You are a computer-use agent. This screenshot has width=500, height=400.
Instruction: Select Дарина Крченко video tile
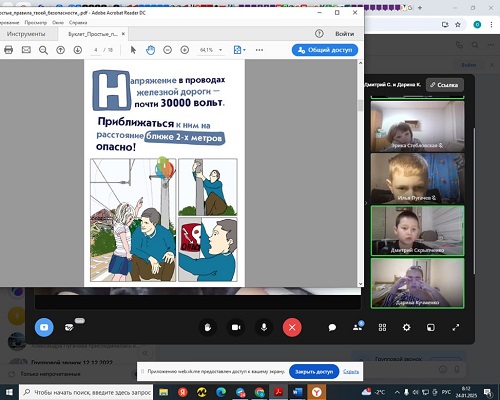417,283
